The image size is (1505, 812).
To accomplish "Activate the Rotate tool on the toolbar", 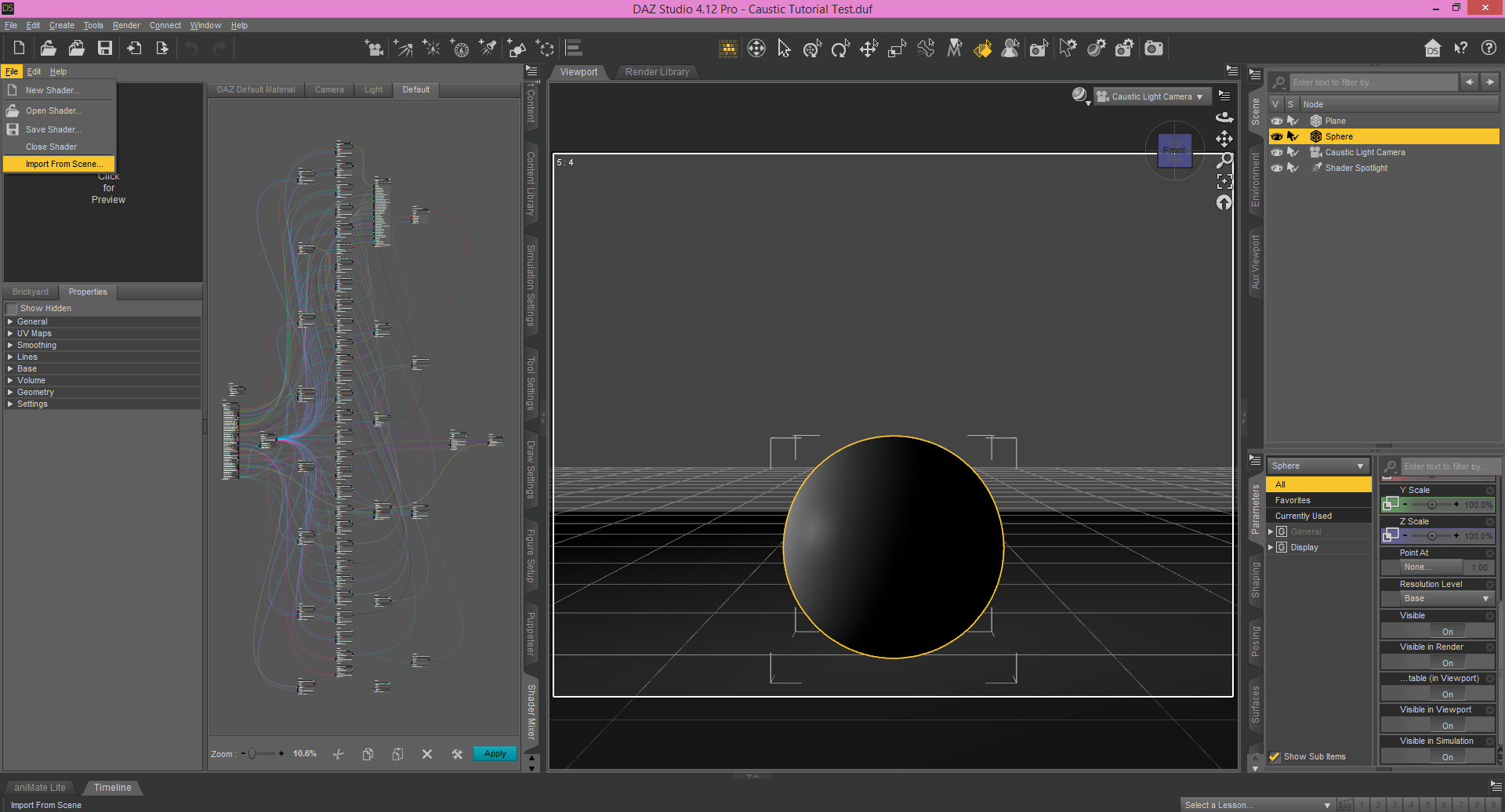I will click(840, 48).
